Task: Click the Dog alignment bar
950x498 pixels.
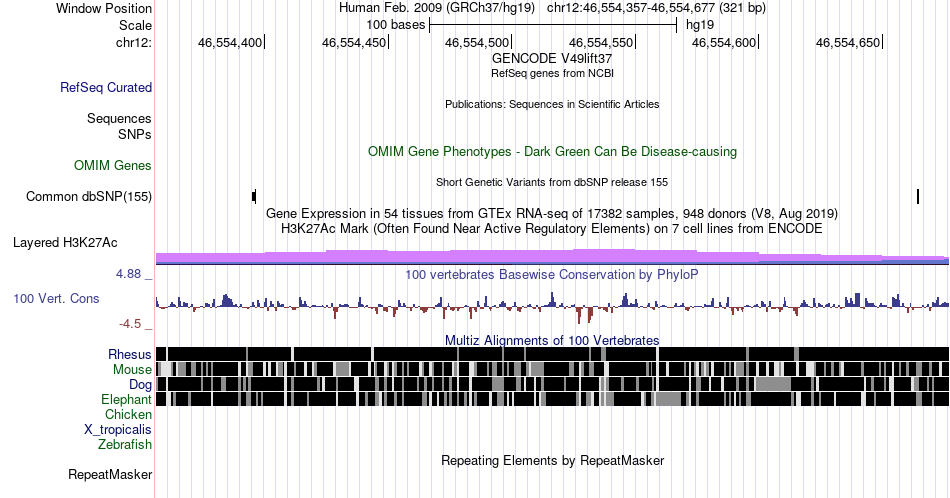Action: (552, 384)
